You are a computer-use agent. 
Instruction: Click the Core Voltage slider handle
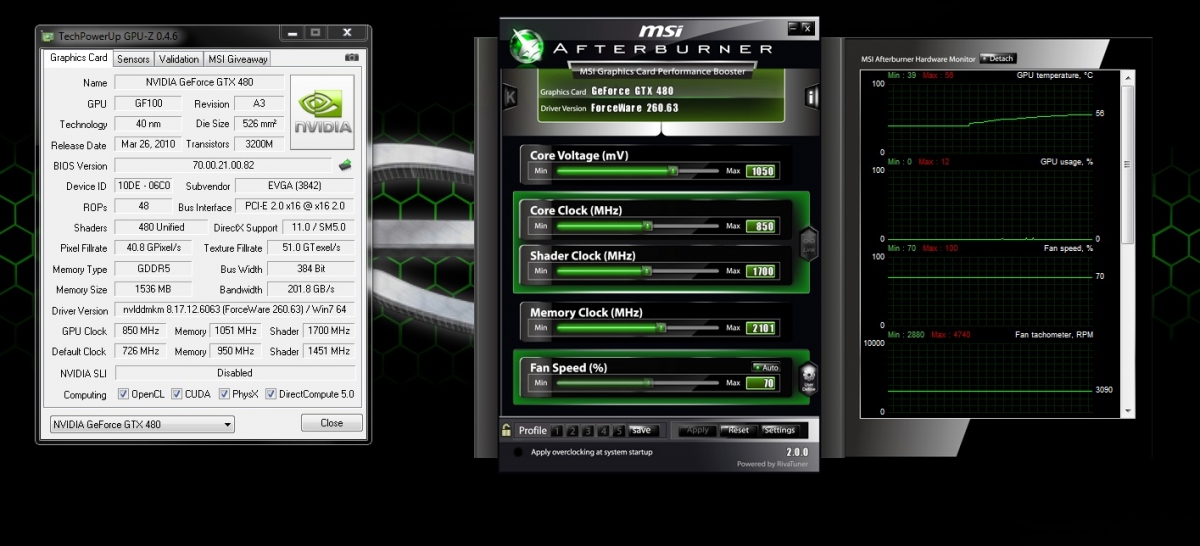click(x=673, y=171)
